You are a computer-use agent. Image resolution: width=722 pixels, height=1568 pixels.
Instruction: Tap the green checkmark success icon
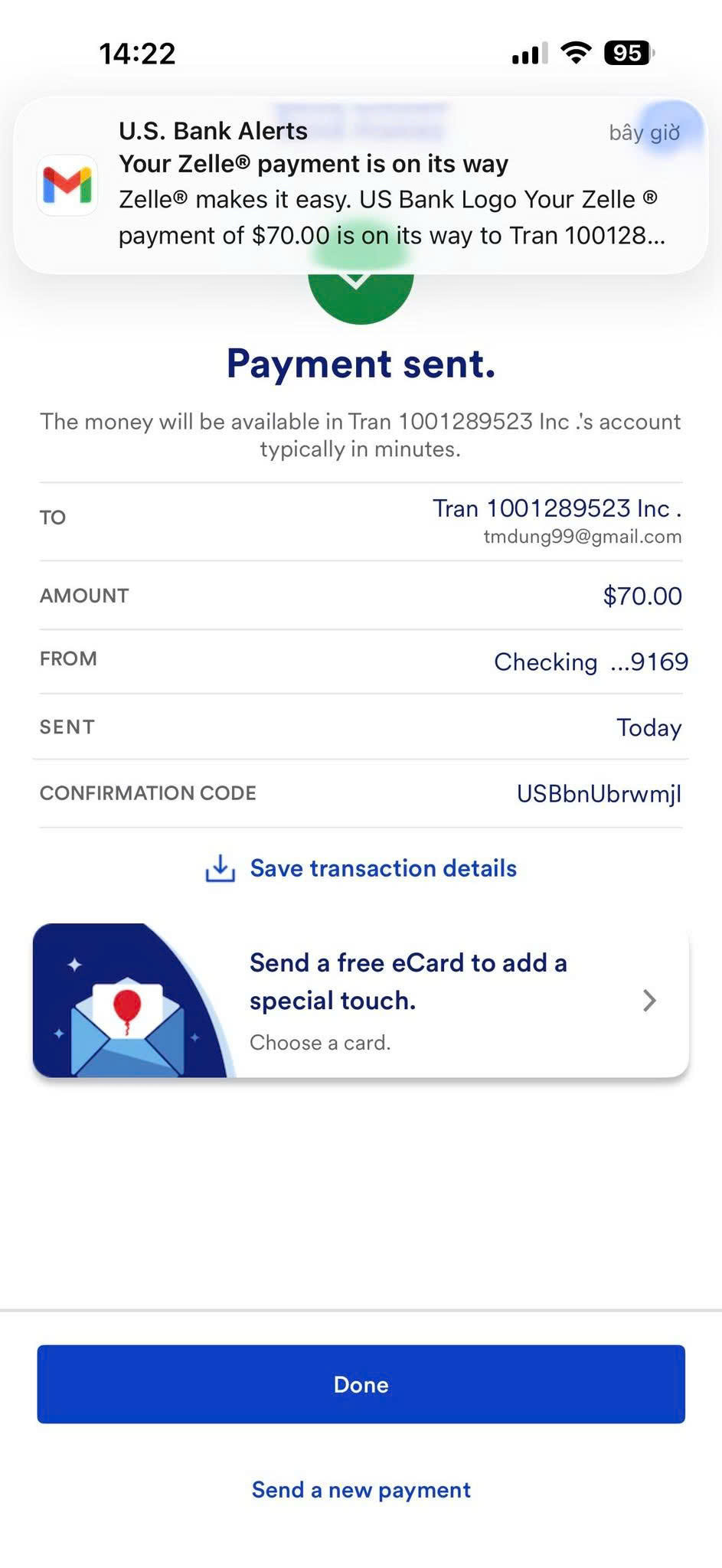pos(361,295)
